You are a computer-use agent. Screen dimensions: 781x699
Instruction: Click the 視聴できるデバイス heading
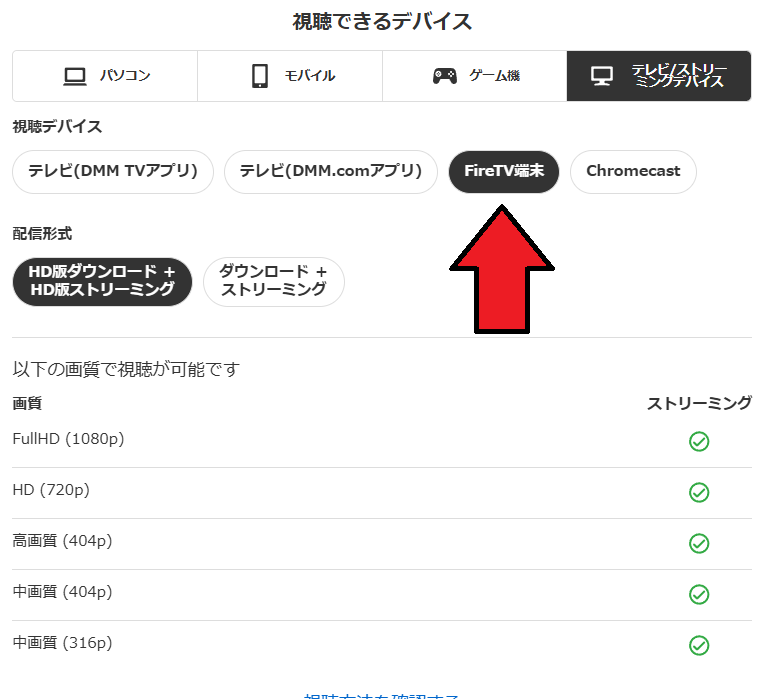pyautogui.click(x=382, y=21)
